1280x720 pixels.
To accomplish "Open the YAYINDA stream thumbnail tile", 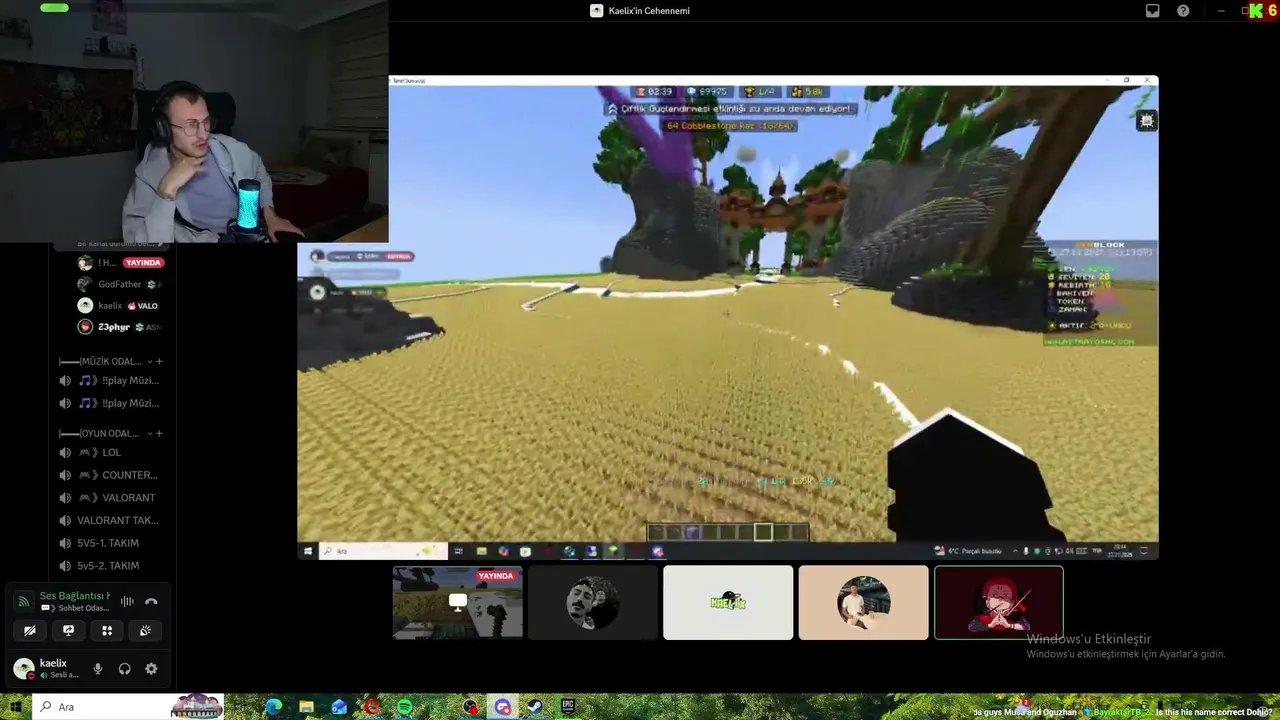I will 457,602.
